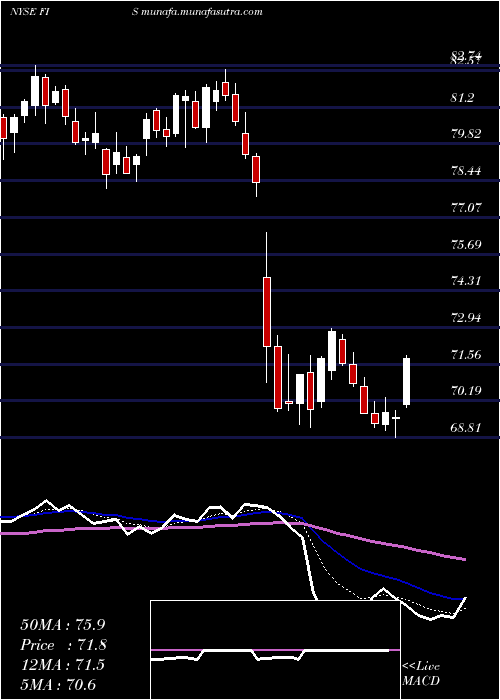The width and height of the screenshot is (500, 700).
Task: Click the 50MA : 75.9 readout
Action: pos(64,625)
